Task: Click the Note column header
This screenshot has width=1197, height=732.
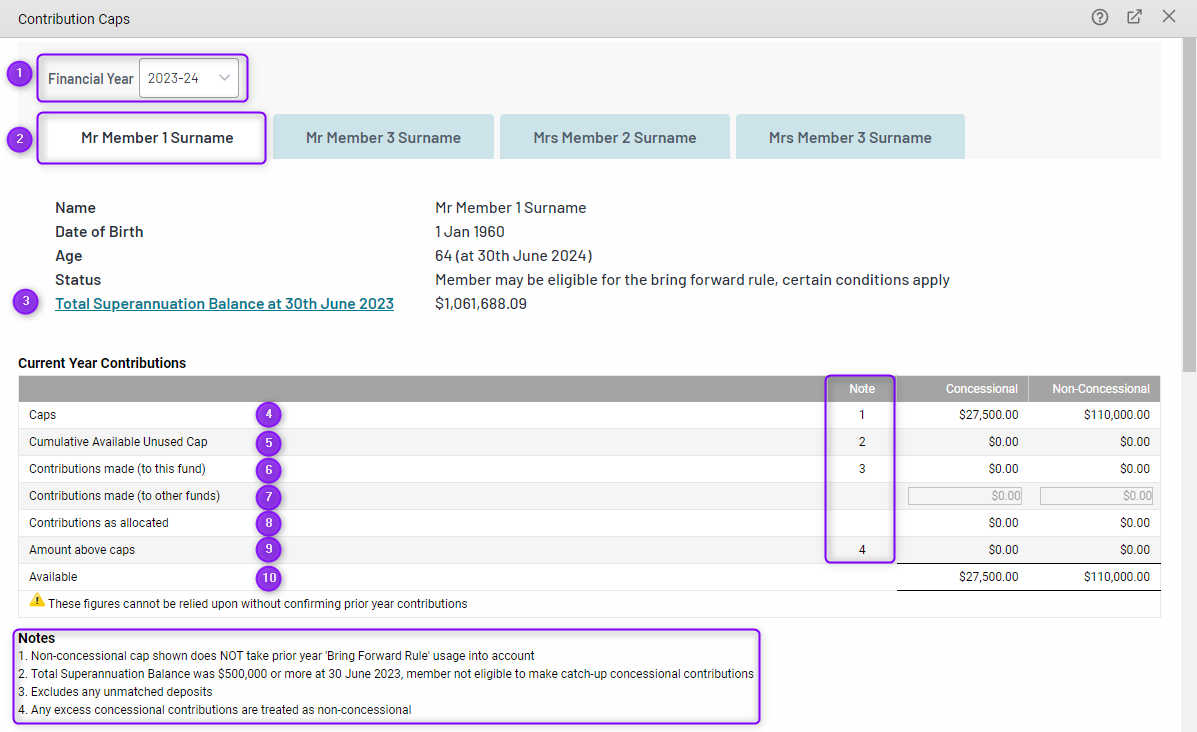Action: pos(861,389)
